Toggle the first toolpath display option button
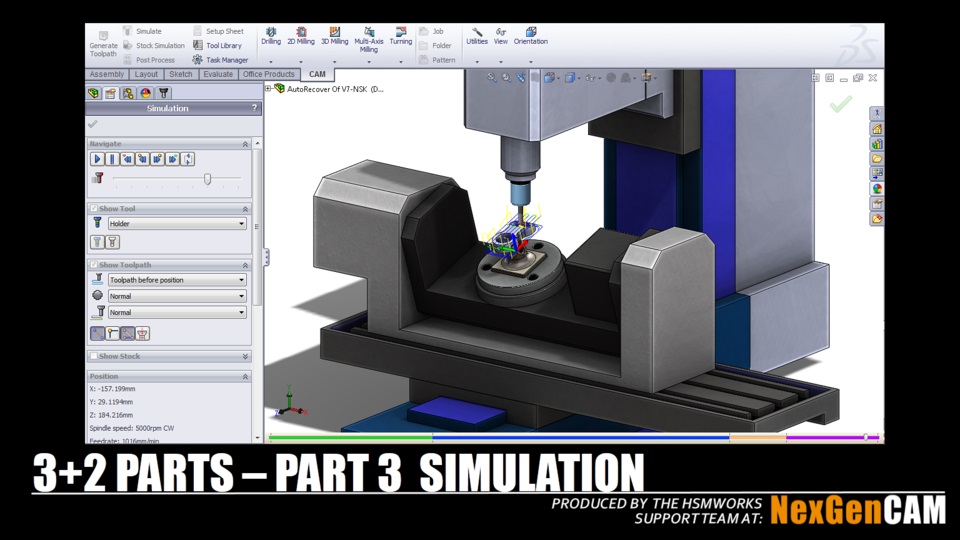The image size is (960, 540). click(x=97, y=334)
